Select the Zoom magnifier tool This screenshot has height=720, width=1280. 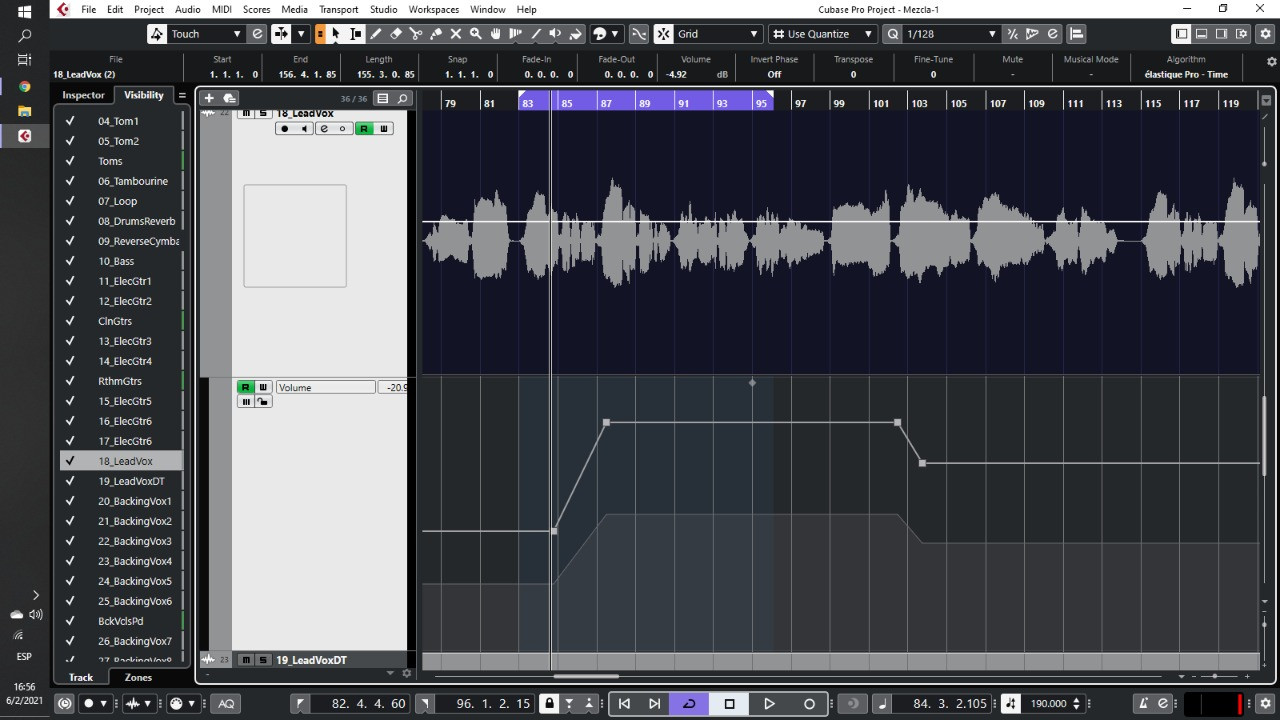476,34
